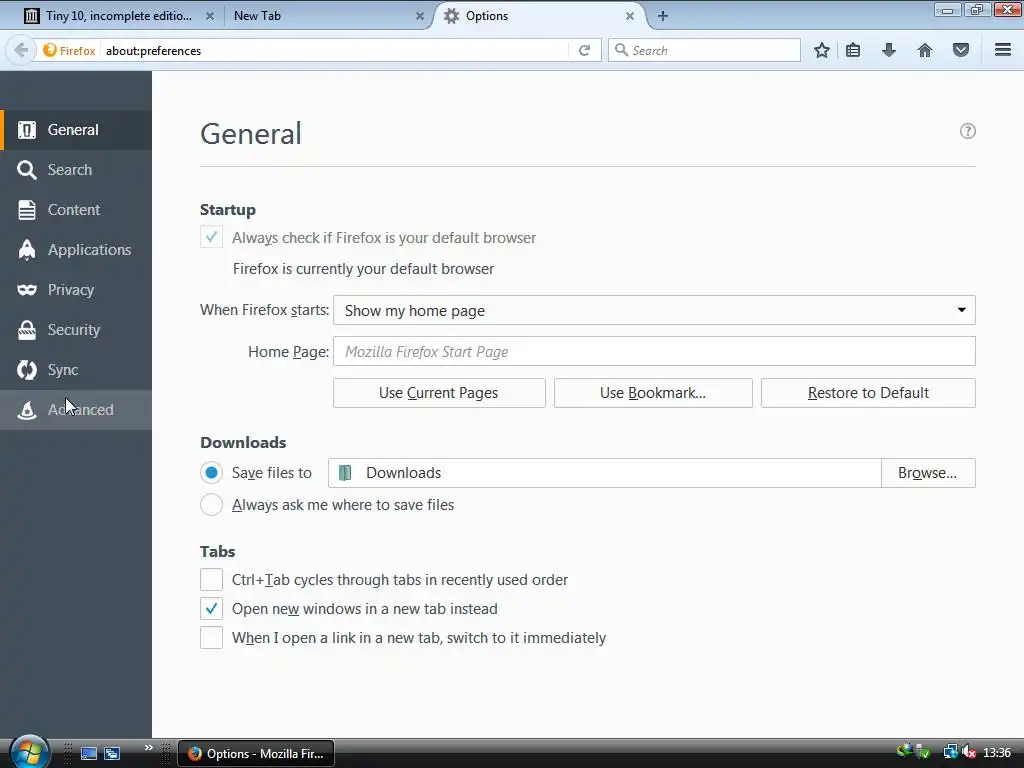
Task: Go to home page via house icon
Action: click(925, 50)
